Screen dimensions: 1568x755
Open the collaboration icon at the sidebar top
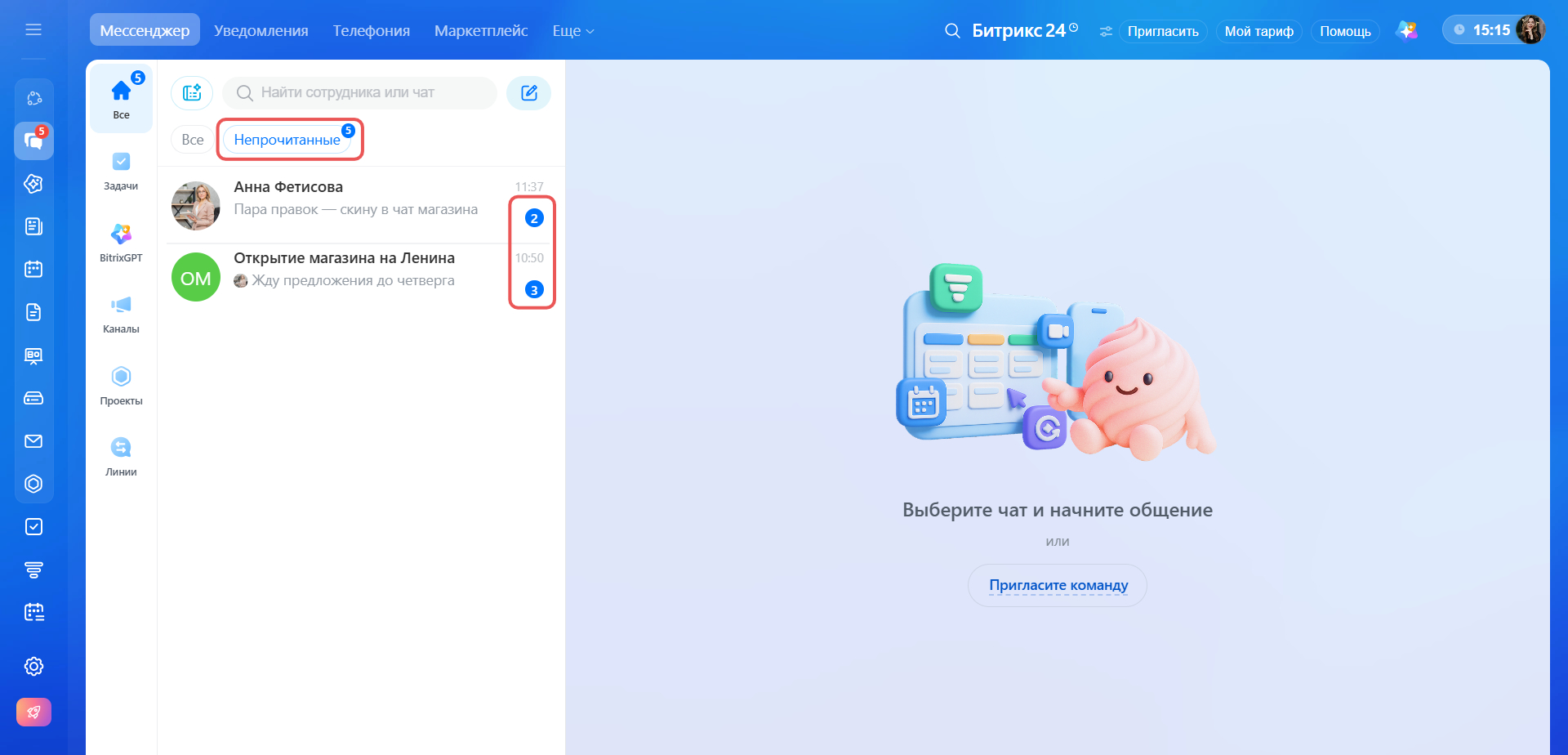coord(33,98)
